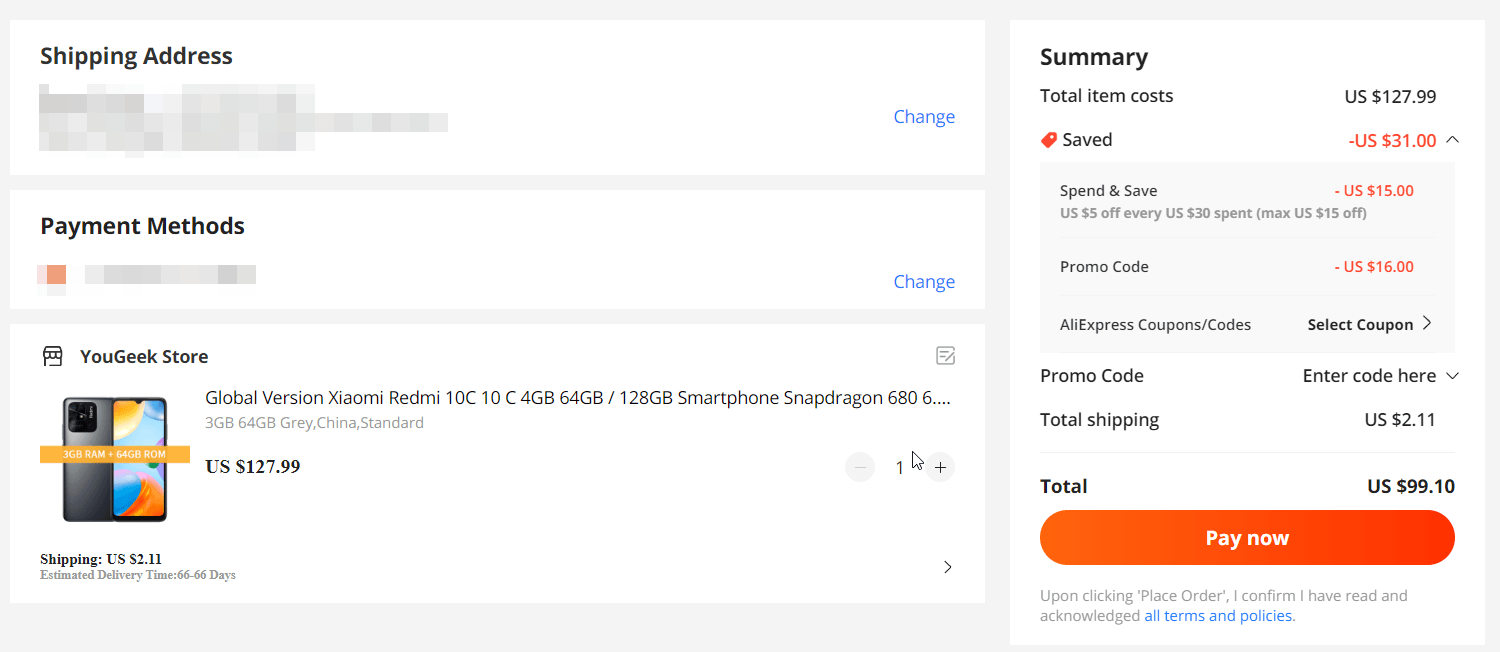Click the Xiaomi Redmi 10C product thumbnail

pyautogui.click(x=115, y=458)
